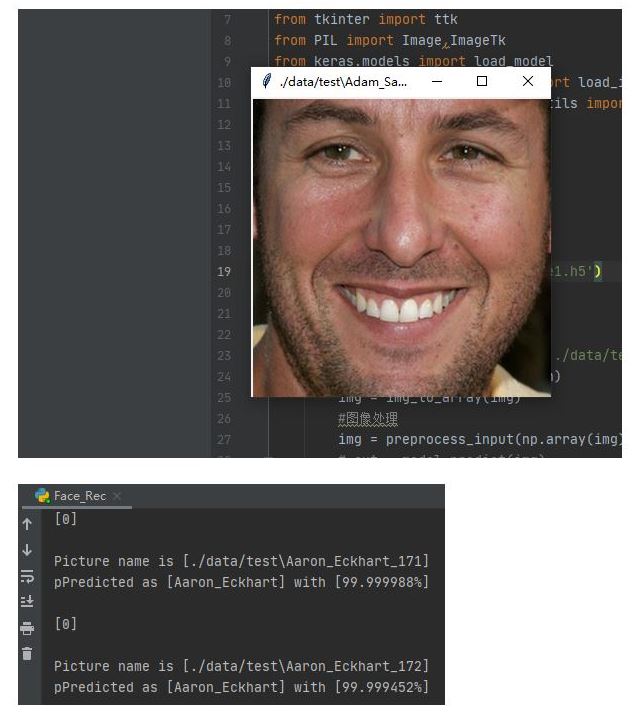This screenshot has height=719, width=637.
Task: Click the Aaron_Eckhart_172 path in console
Action: click(x=305, y=666)
